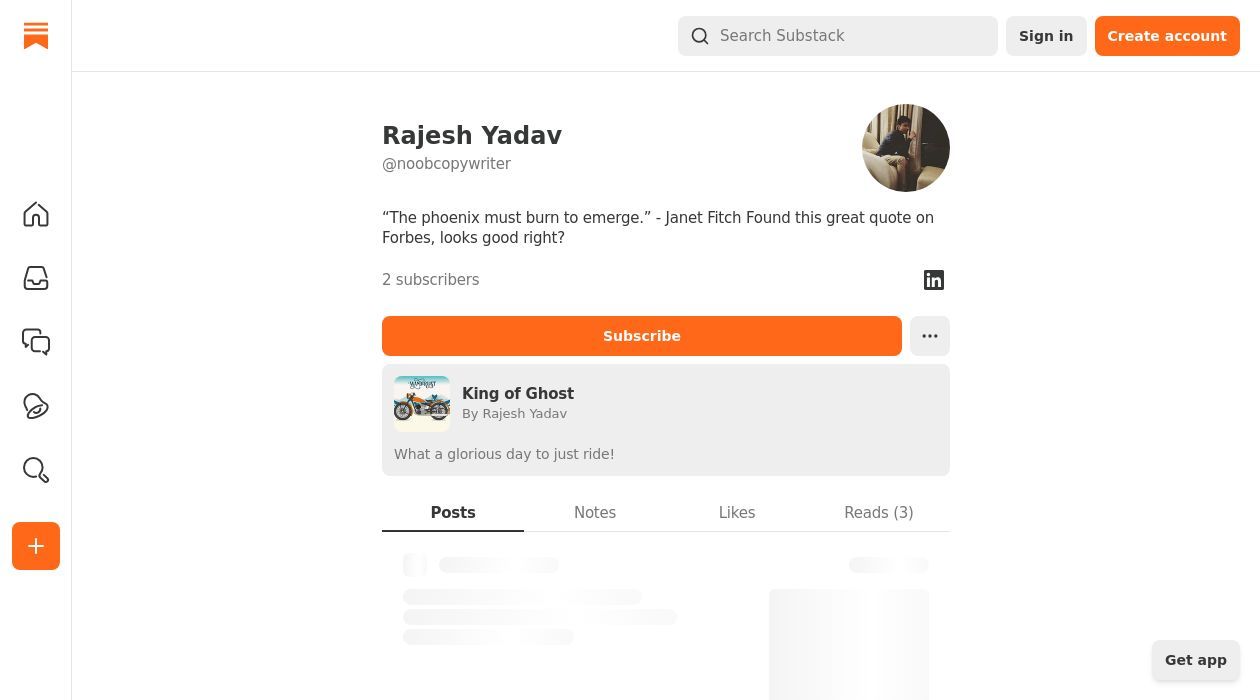Viewport: 1260px width, 700px height.
Task: Click the Sign in button
Action: [1046, 36]
